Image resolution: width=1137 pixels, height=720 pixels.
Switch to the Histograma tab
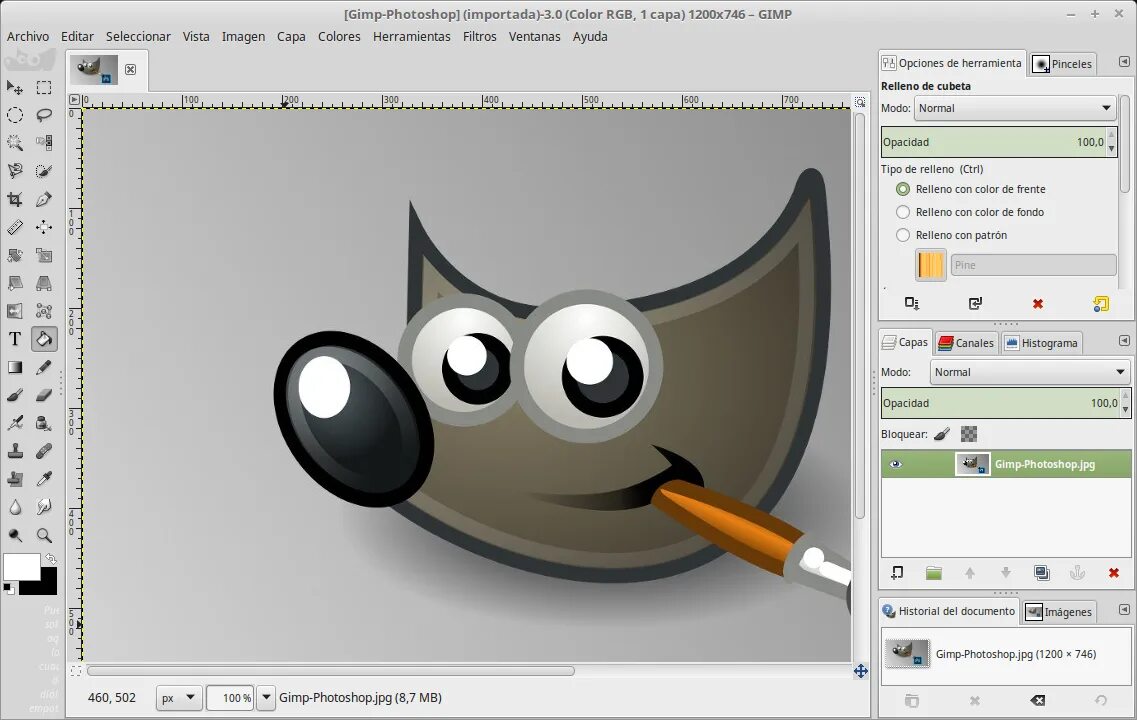point(1042,343)
